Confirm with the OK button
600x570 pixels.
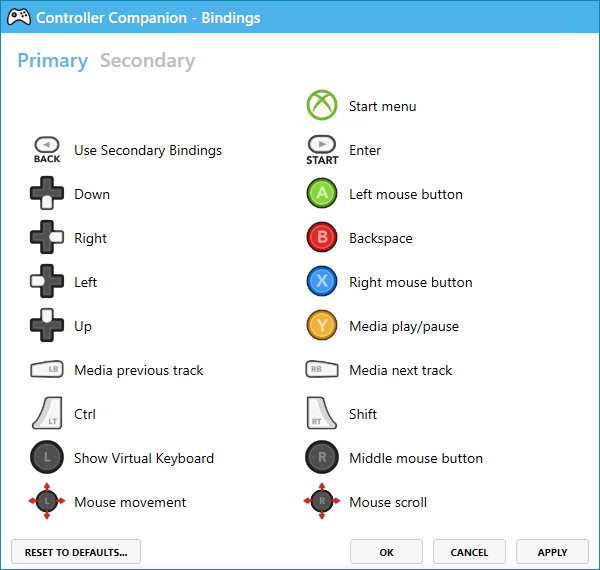[x=387, y=552]
